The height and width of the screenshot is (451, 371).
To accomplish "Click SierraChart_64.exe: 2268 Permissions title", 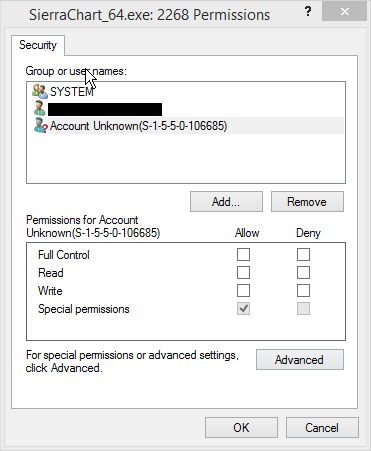I will click(149, 15).
